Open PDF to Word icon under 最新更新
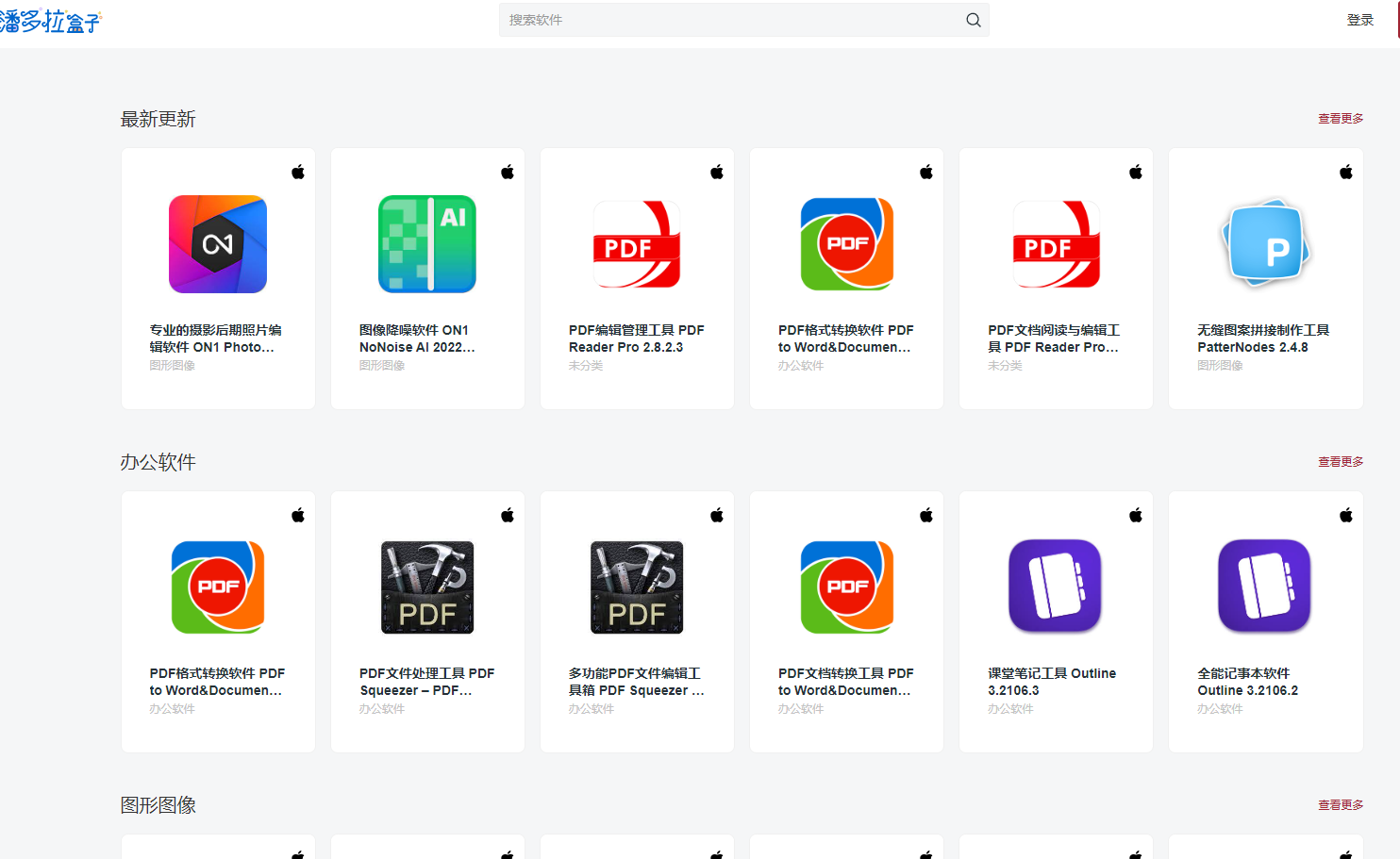 tap(846, 244)
